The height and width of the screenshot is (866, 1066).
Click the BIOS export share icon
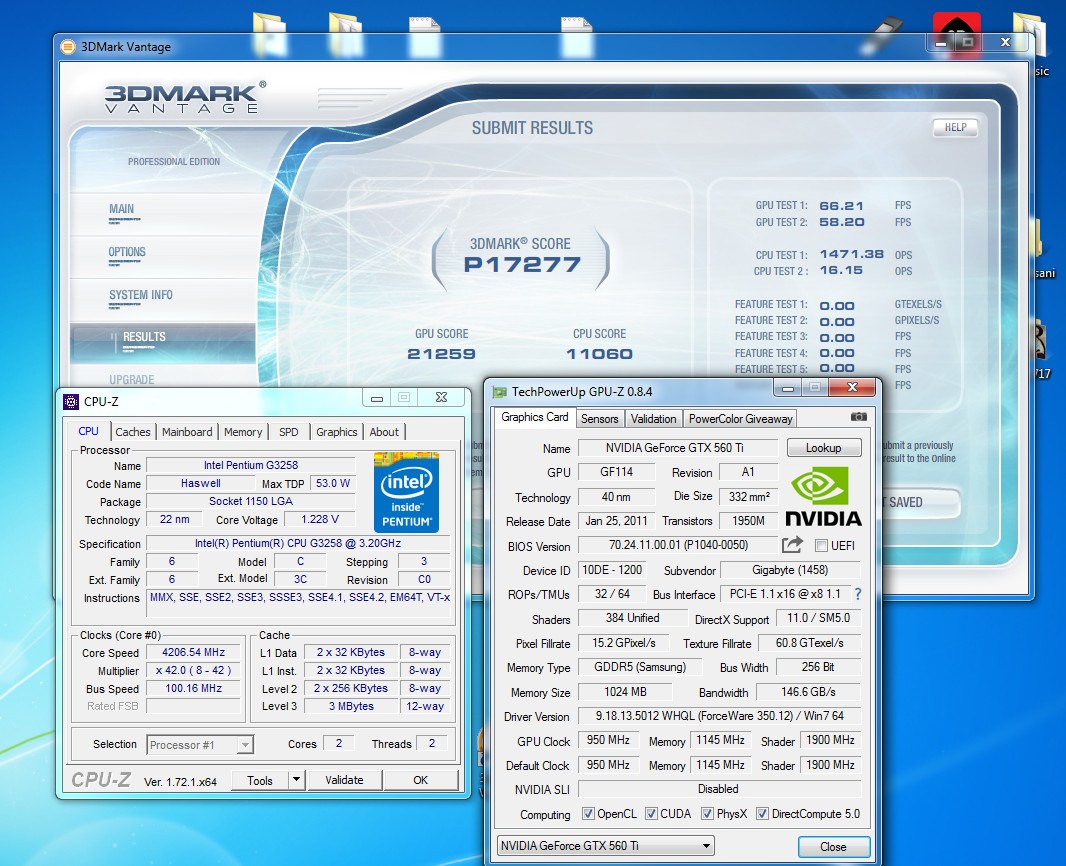(792, 545)
